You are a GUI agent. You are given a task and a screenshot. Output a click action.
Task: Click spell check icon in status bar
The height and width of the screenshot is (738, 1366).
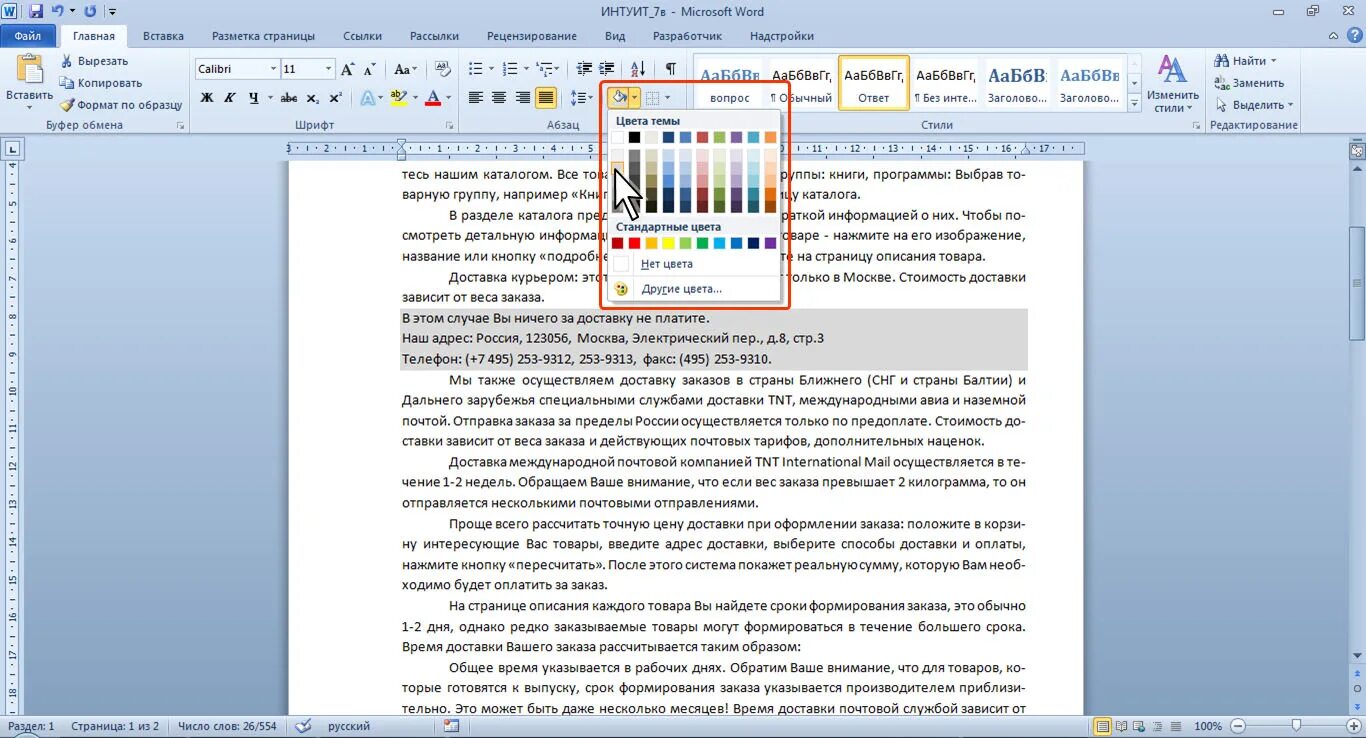pos(303,726)
